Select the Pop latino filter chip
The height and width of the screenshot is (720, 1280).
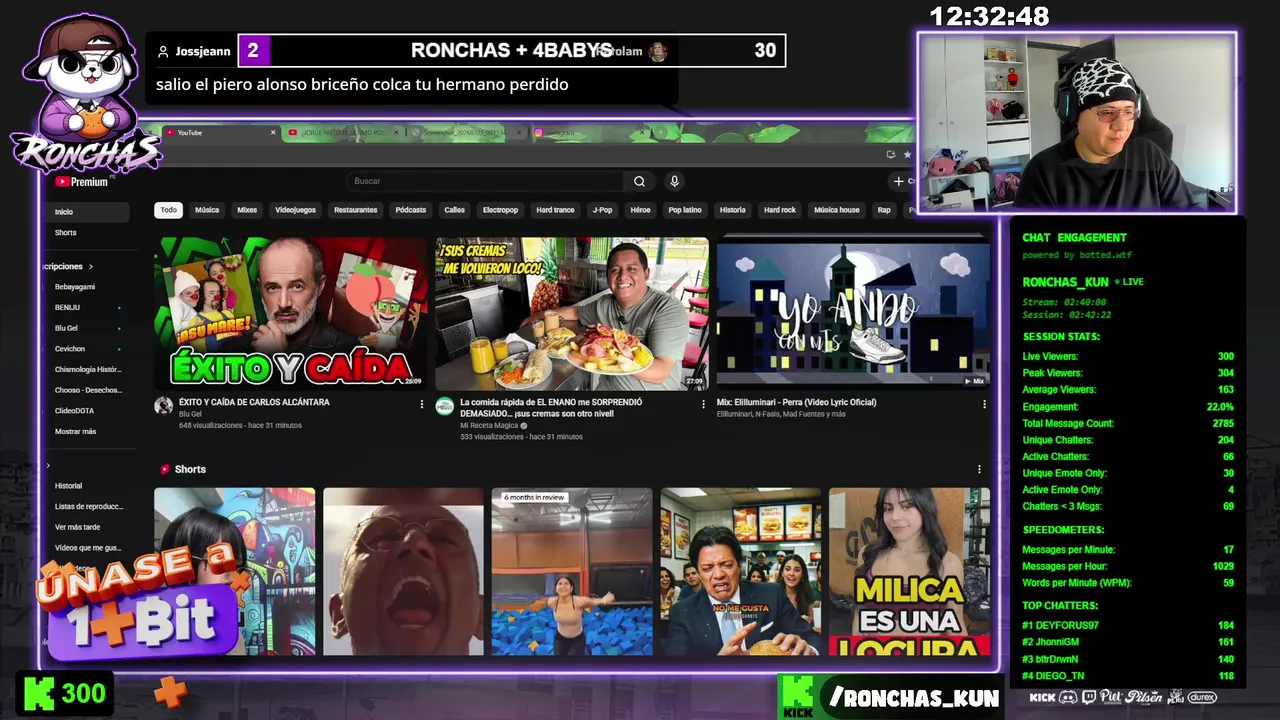point(685,210)
